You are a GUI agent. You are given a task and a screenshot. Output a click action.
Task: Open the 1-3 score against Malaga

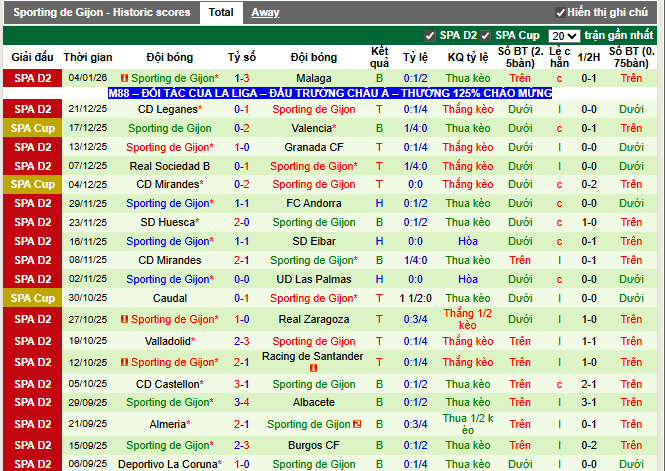242,78
